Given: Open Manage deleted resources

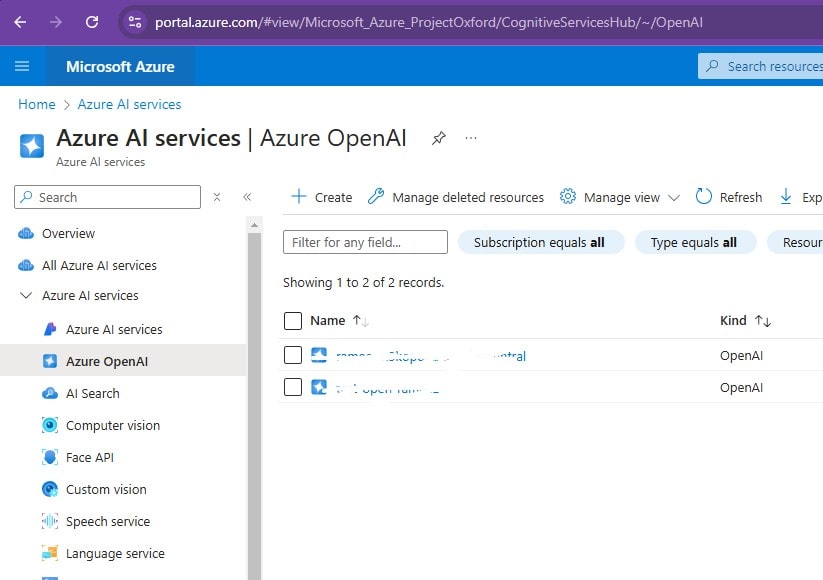Looking at the screenshot, I should 456,197.
